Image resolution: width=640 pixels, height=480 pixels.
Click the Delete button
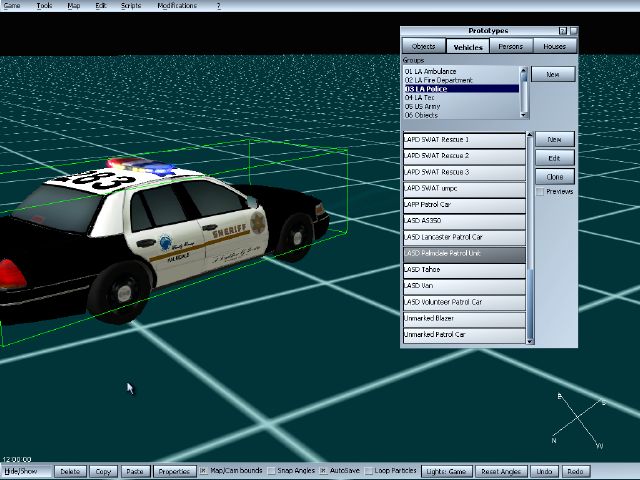coord(70,471)
